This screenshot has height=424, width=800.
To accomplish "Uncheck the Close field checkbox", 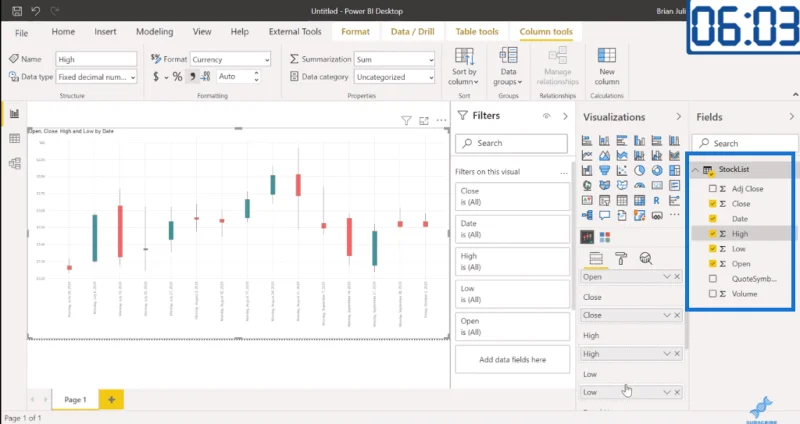I will pyautogui.click(x=713, y=204).
